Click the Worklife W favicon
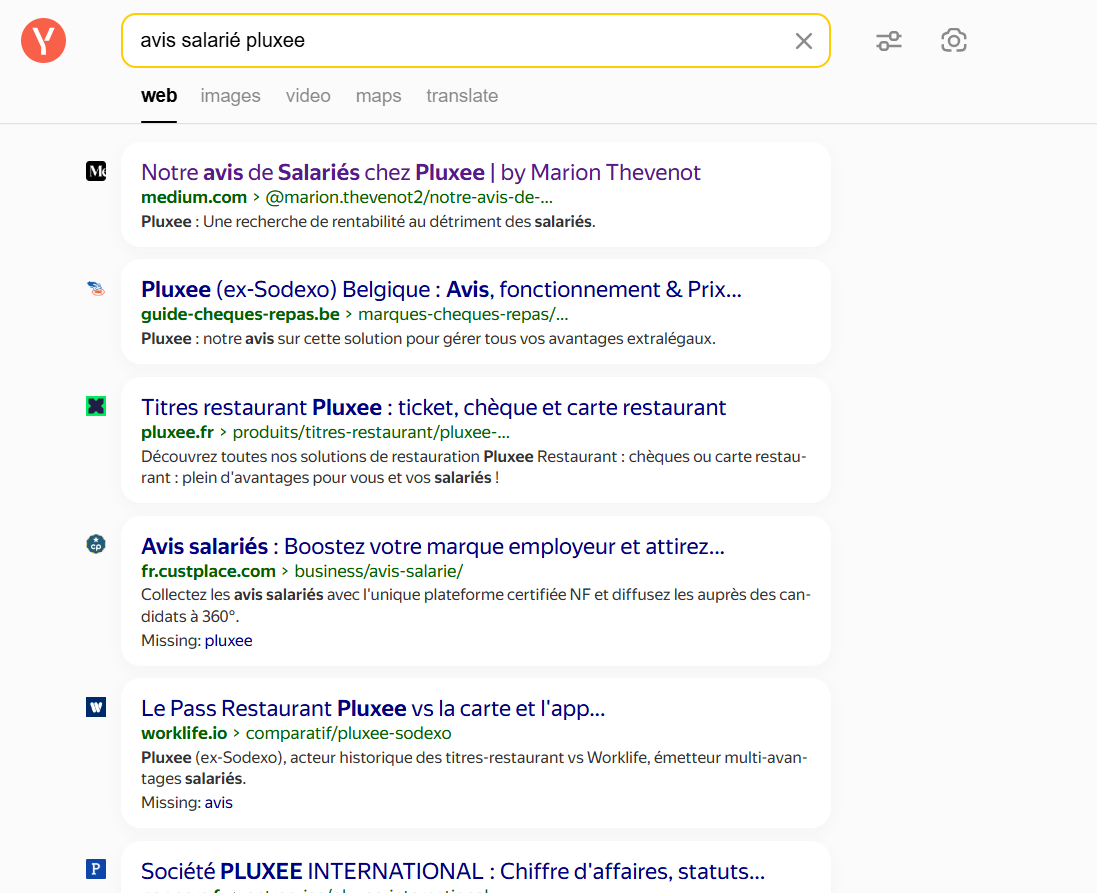This screenshot has height=893, width=1097. 96,707
